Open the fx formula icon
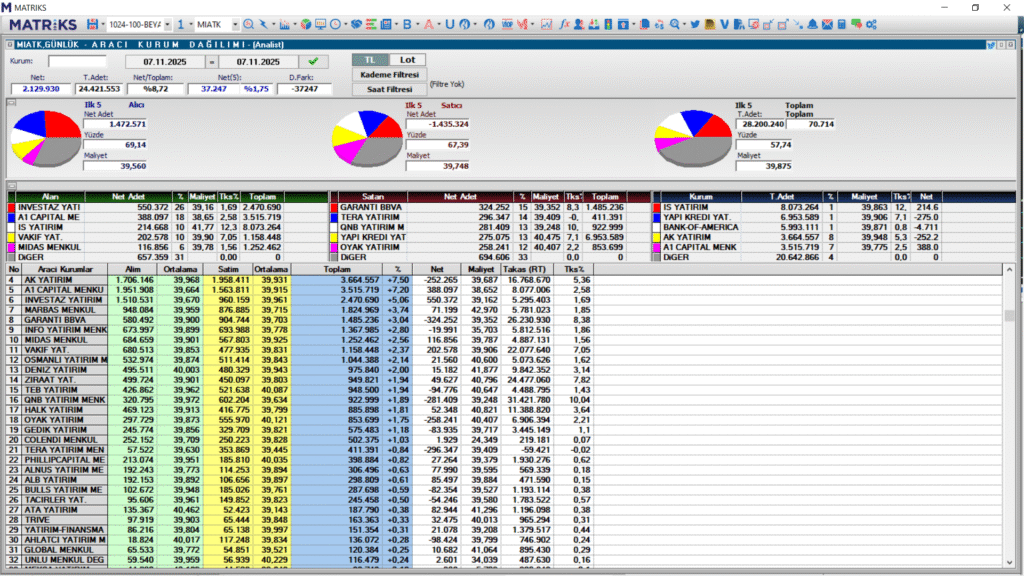 [564, 23]
